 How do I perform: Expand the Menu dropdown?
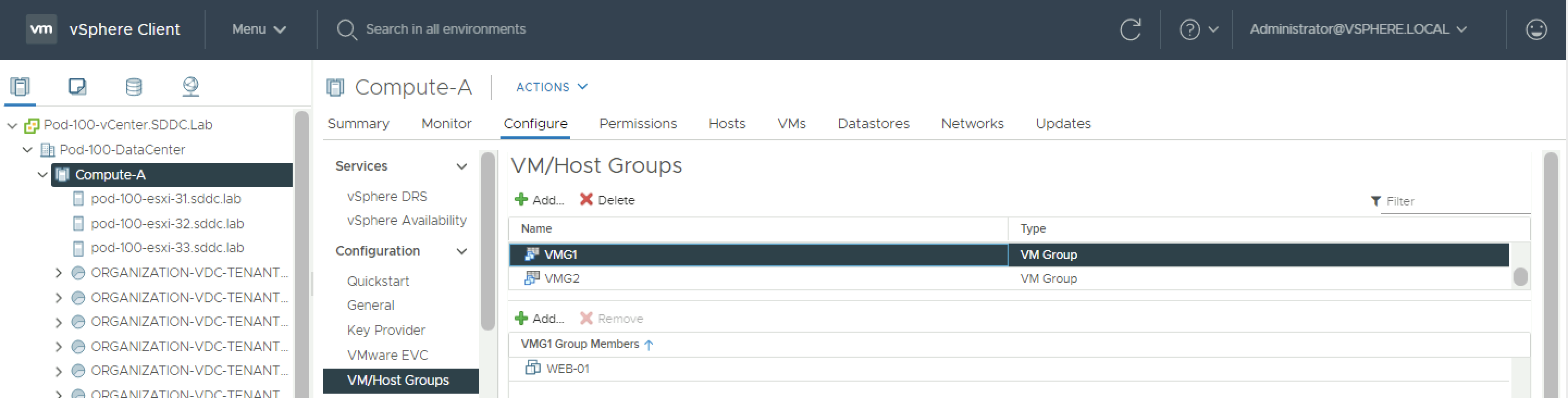[258, 29]
